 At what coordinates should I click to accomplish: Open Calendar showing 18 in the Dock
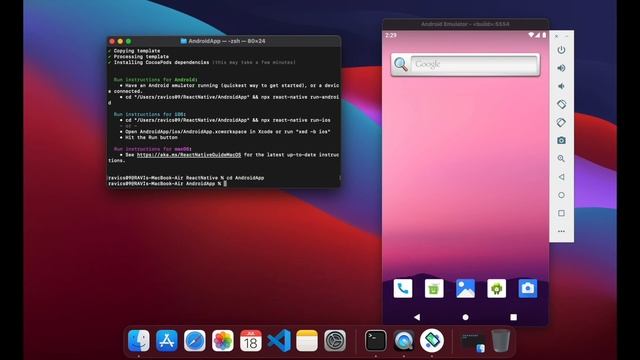tap(251, 340)
